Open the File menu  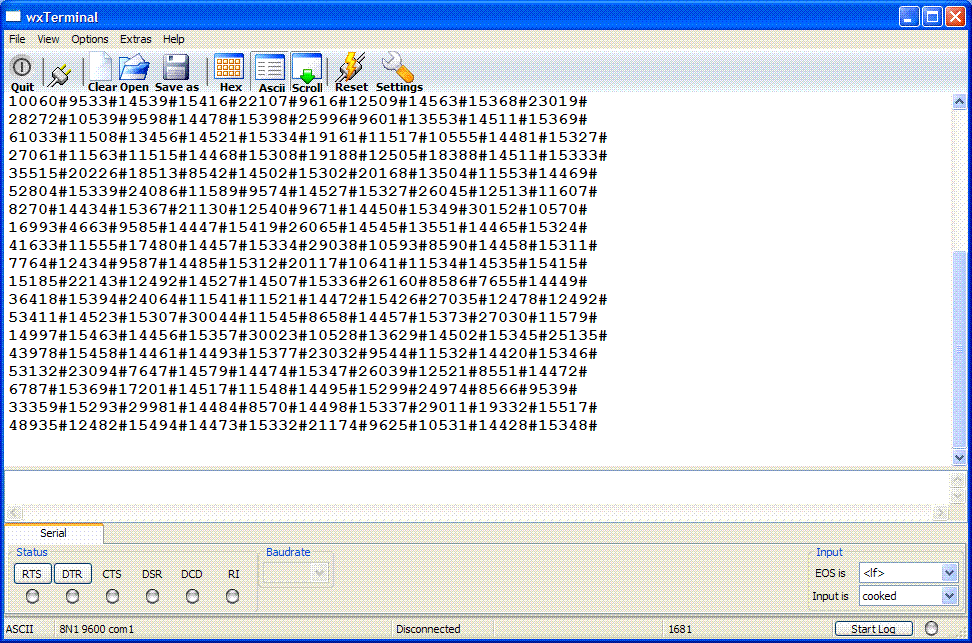click(17, 39)
